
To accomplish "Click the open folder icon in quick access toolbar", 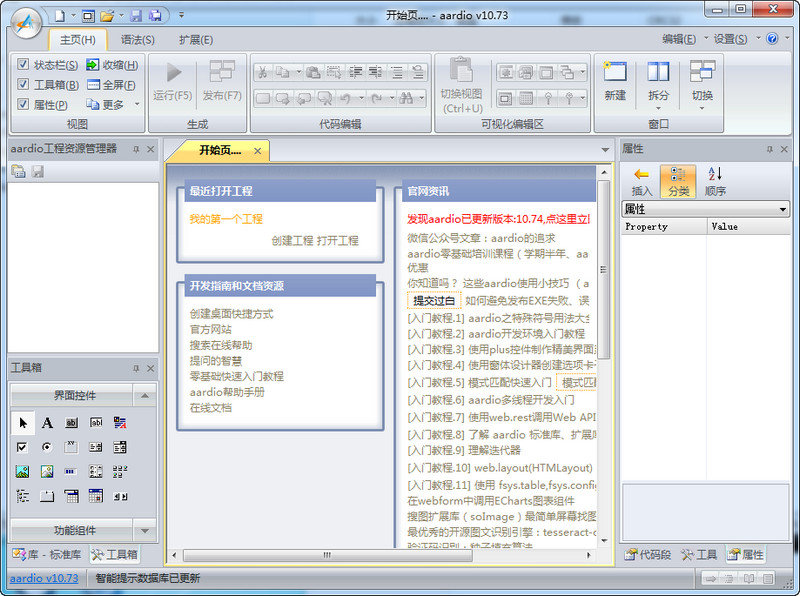I will click(x=107, y=16).
